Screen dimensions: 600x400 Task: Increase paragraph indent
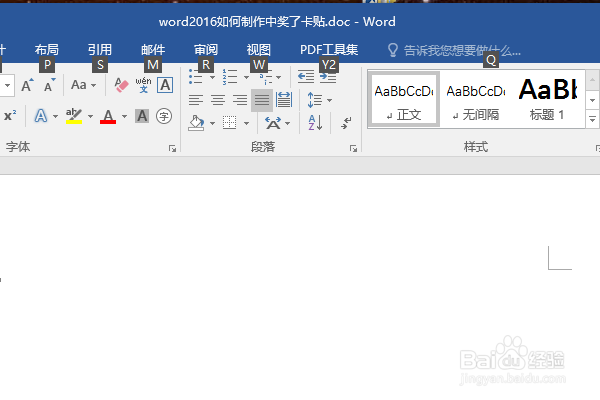pos(328,77)
